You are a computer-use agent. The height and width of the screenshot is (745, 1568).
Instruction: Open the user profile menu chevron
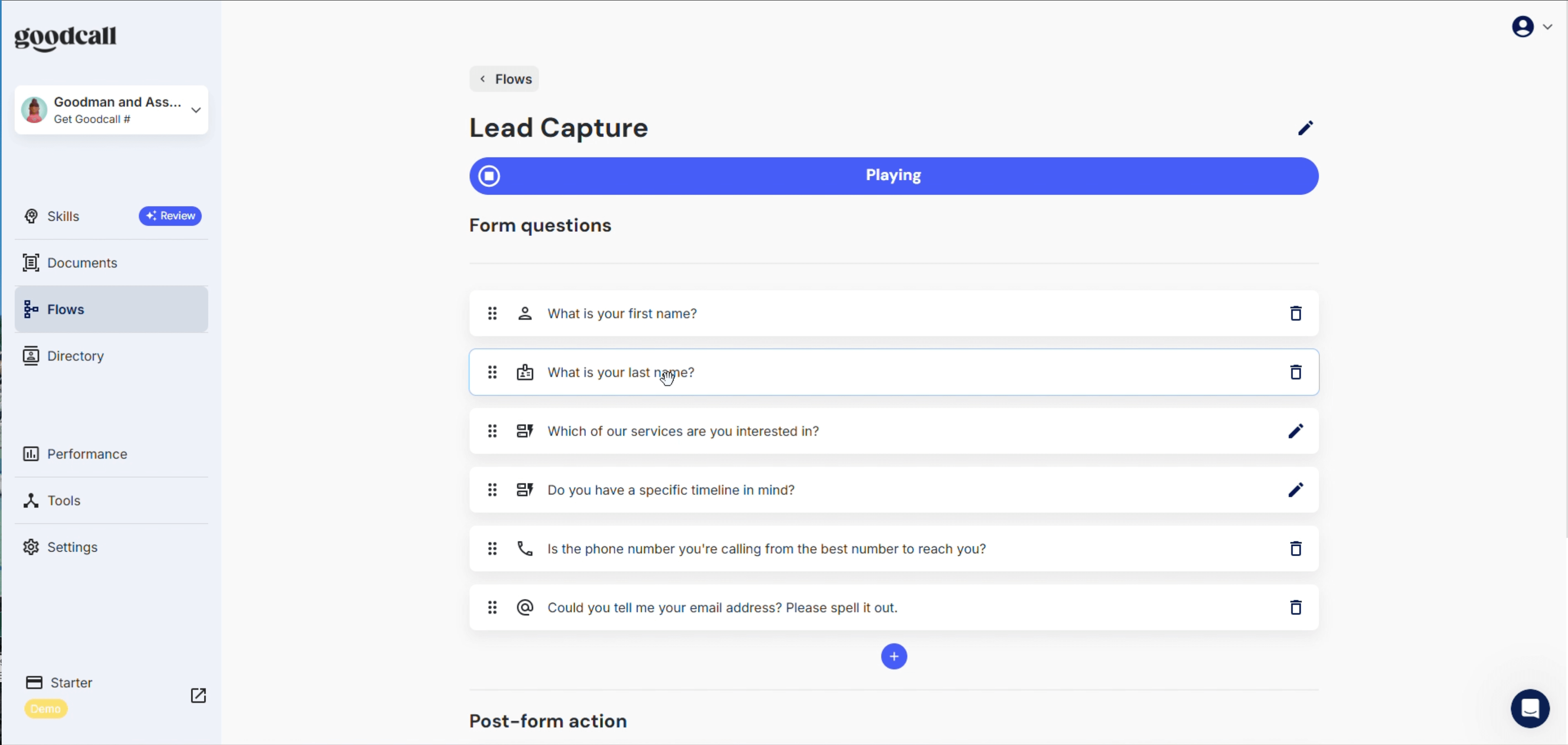click(1547, 27)
